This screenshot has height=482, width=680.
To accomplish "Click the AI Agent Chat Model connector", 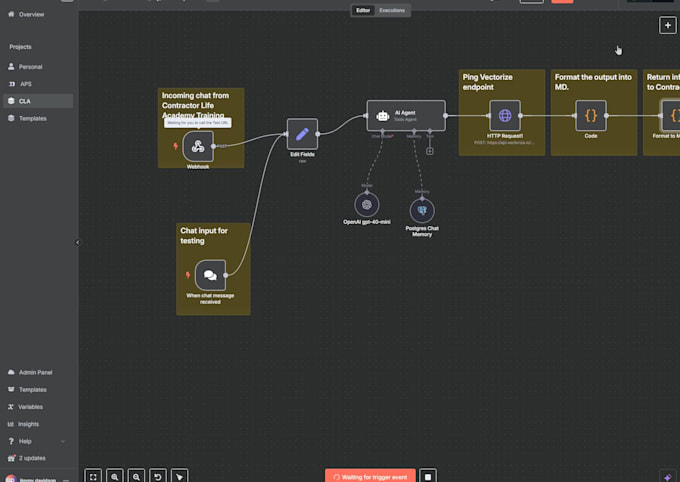I will (x=382, y=131).
